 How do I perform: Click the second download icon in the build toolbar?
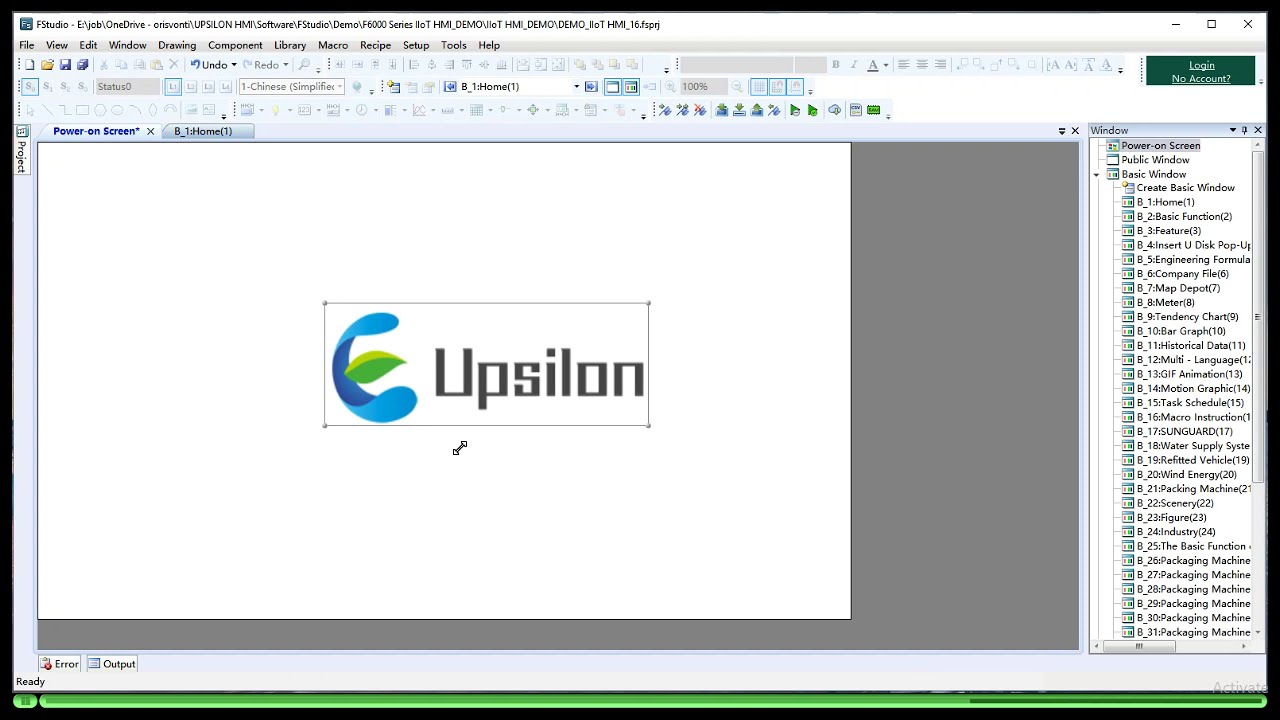coord(739,110)
